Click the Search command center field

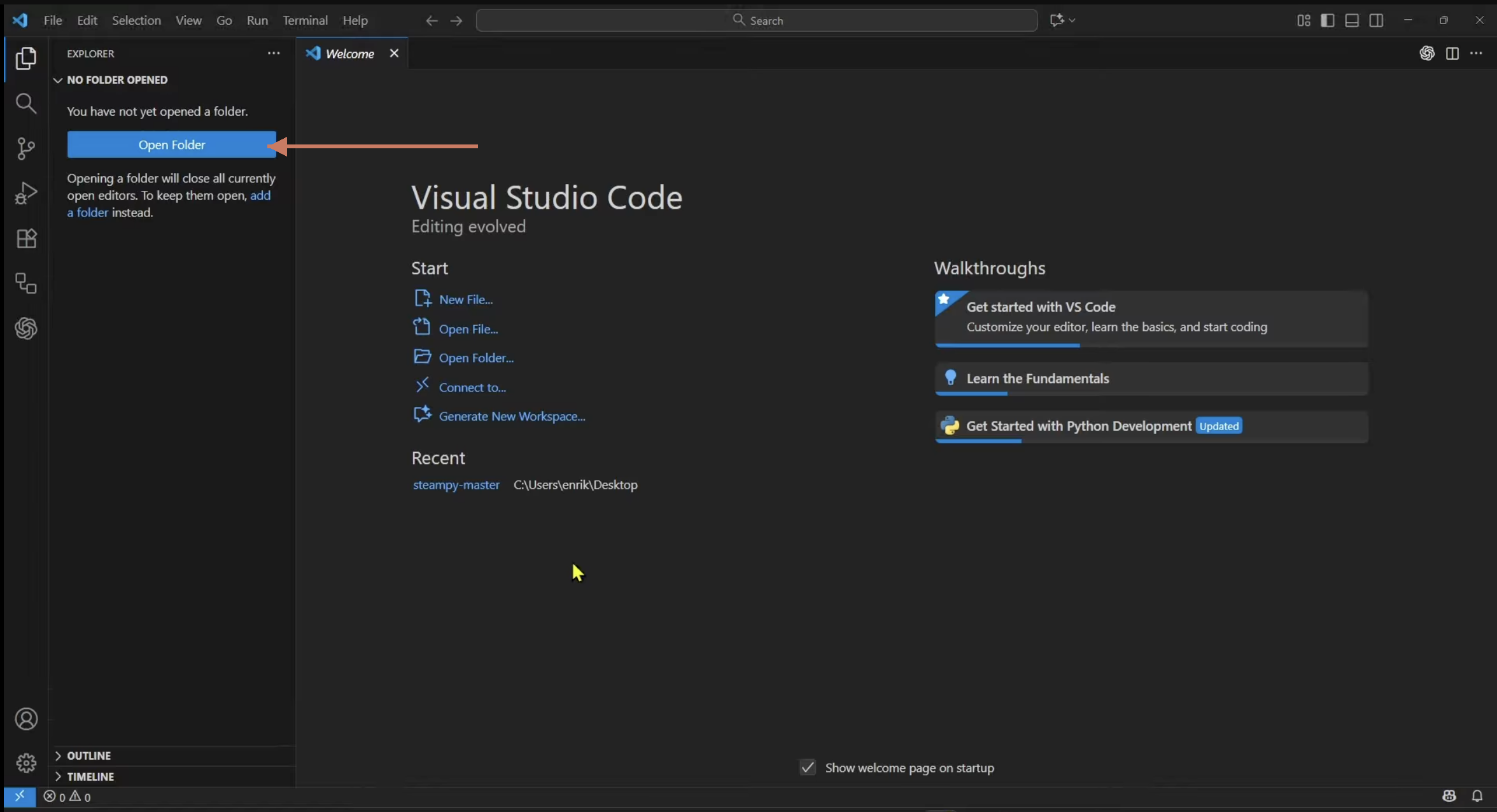757,20
